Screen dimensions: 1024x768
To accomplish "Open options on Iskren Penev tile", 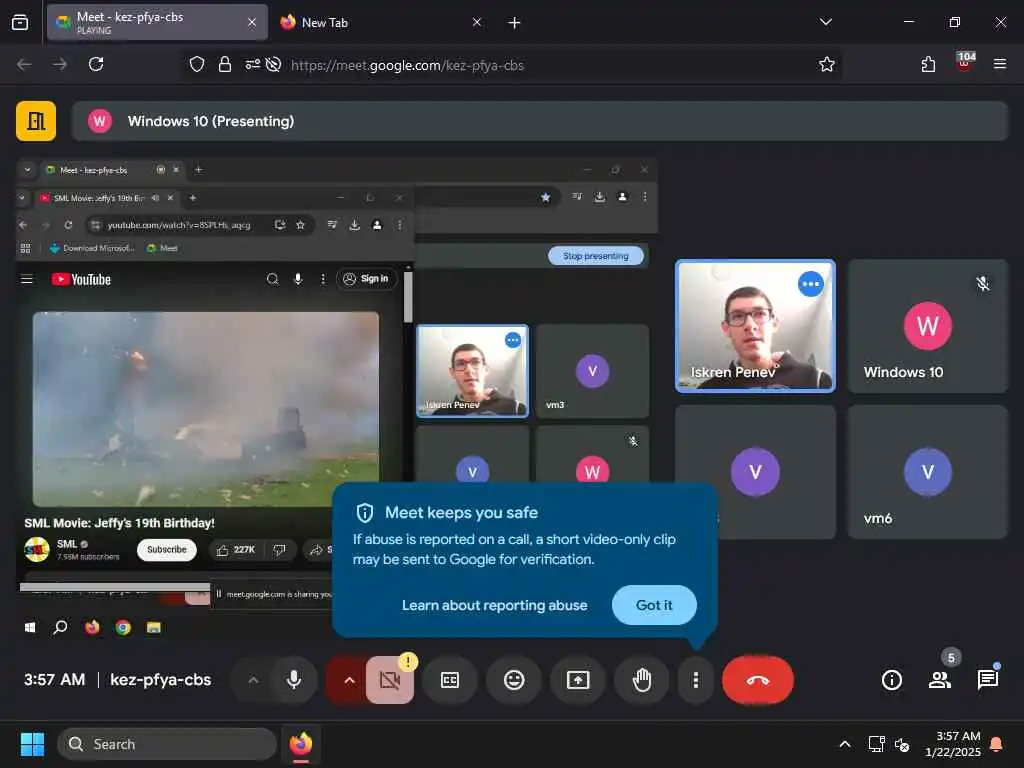I will [810, 283].
